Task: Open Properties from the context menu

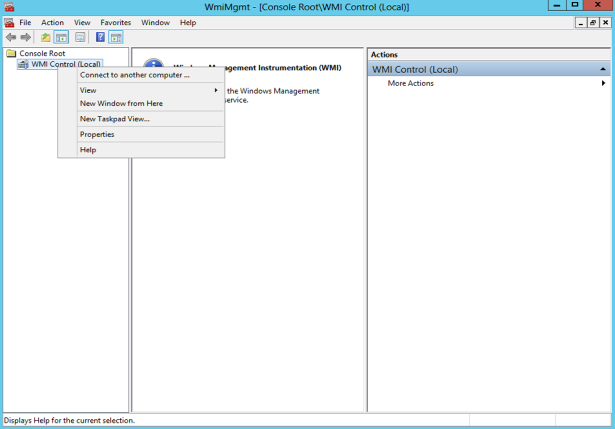Action: 97,134
